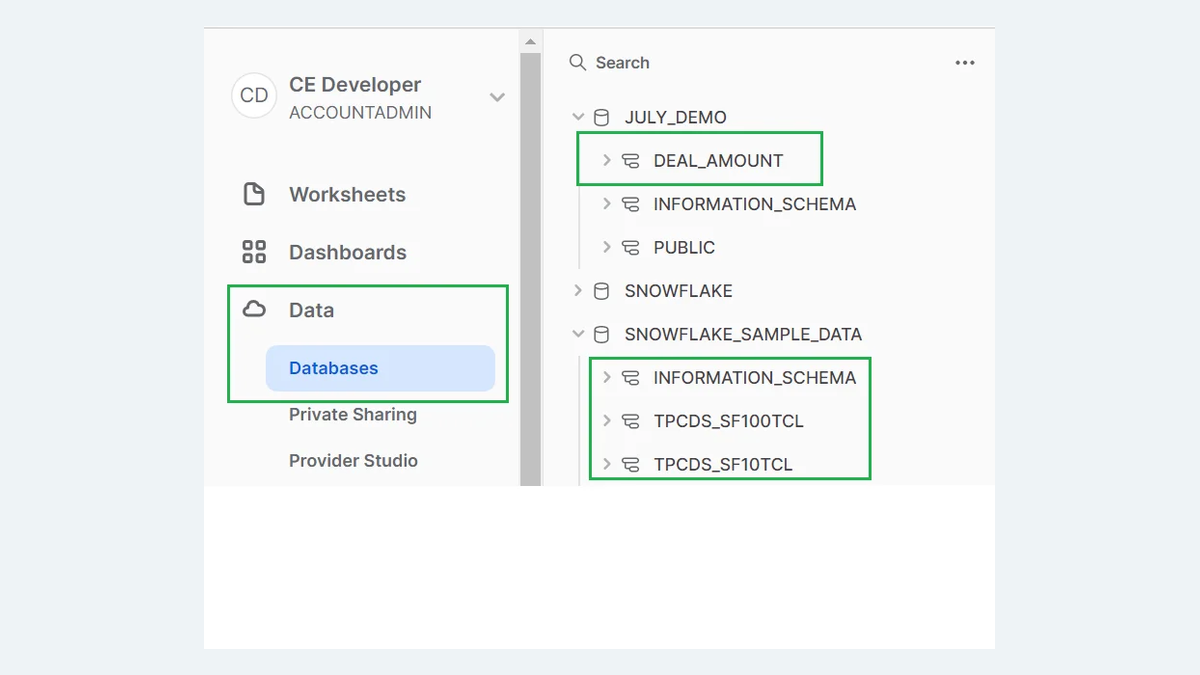Click the schema icon of INFORMATION_SCHEMA under SNOWFLAKE_SAMPLE_DATA
1200x675 pixels.
pyautogui.click(x=630, y=378)
